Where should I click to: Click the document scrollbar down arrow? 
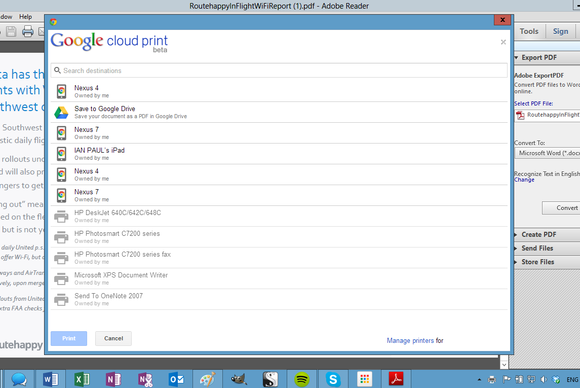tap(503, 364)
